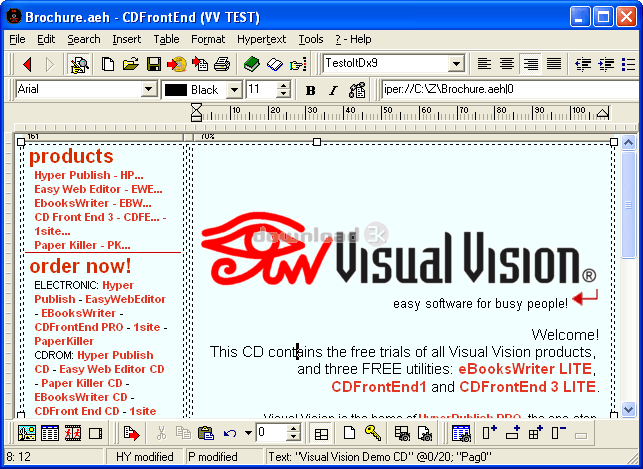Open the Format menu

click(x=208, y=39)
